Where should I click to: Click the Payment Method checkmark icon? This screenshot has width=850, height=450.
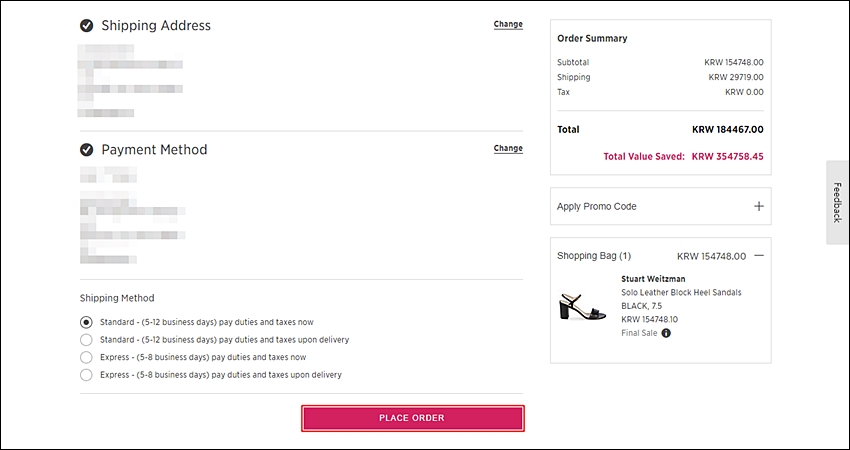[86, 150]
